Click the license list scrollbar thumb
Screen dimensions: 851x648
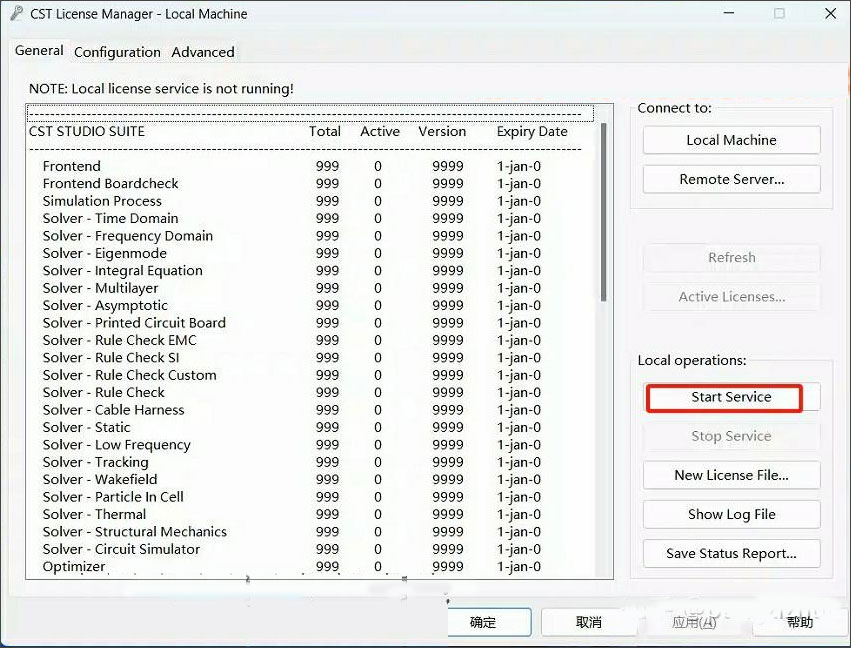[604, 212]
